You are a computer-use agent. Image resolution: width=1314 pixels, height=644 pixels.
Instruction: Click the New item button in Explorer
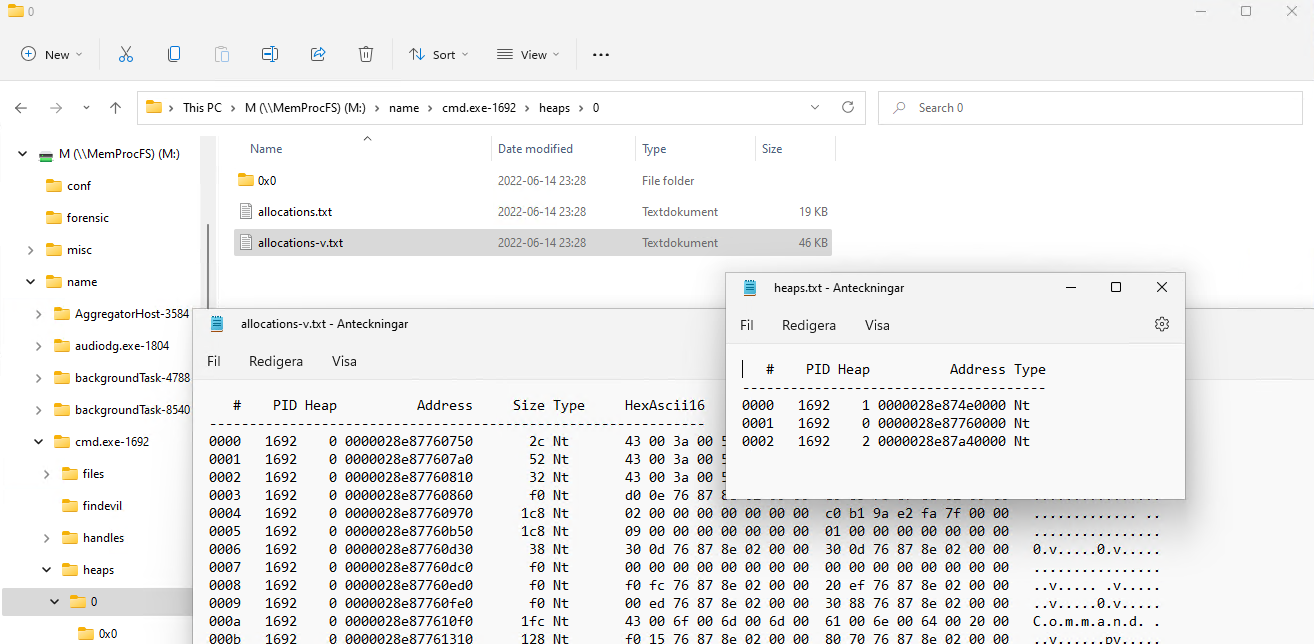point(52,55)
